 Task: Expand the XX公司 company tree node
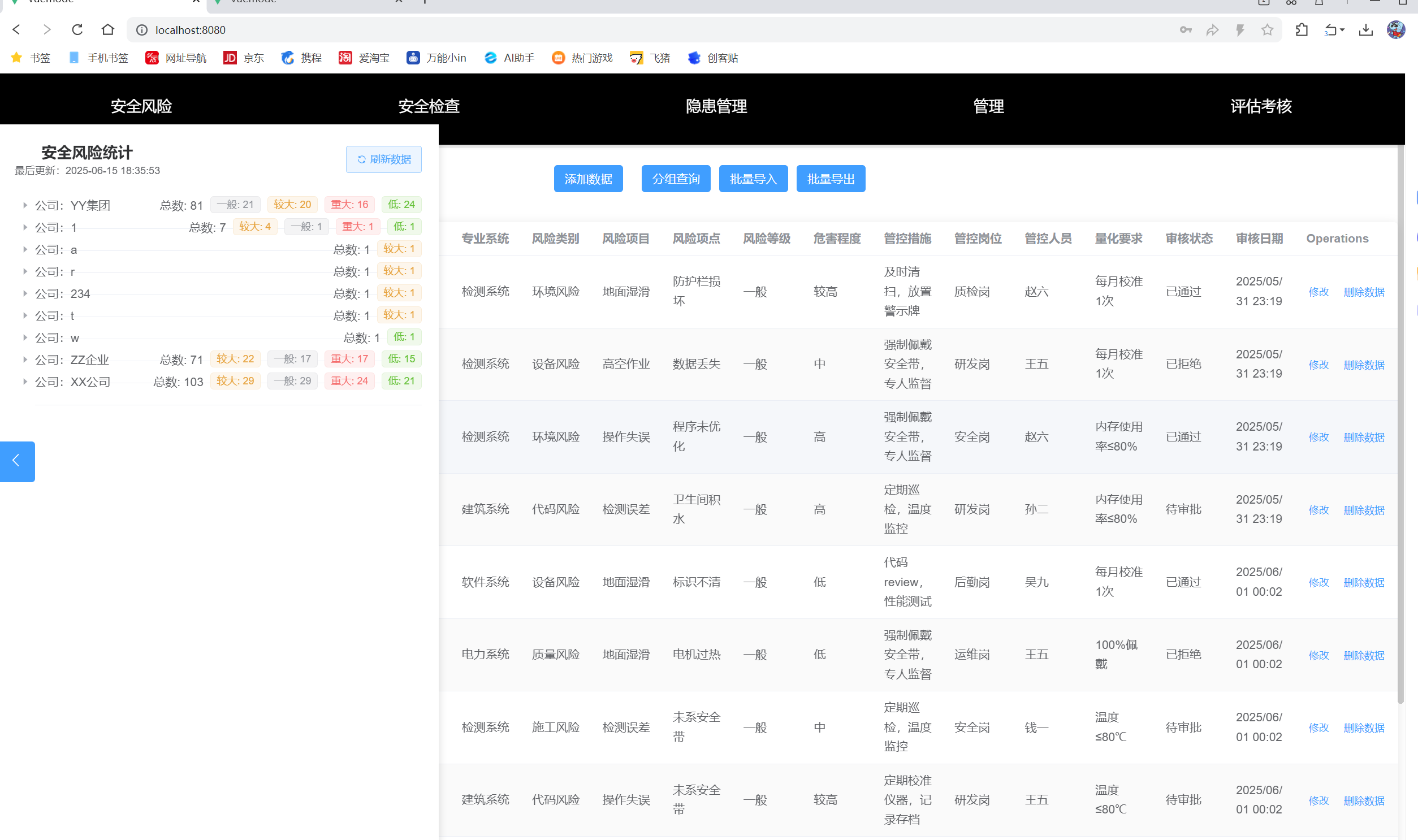[25, 382]
